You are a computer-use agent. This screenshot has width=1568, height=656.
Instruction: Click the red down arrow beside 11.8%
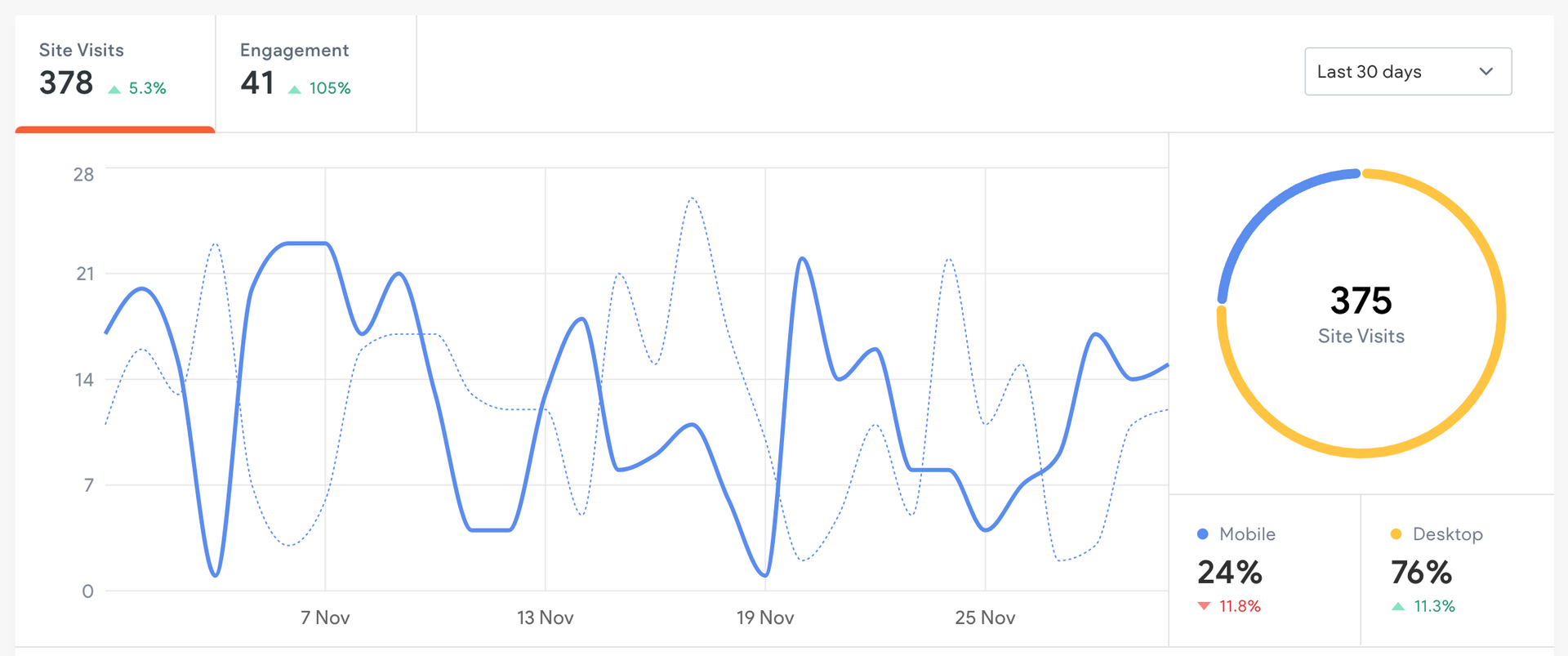point(1204,606)
